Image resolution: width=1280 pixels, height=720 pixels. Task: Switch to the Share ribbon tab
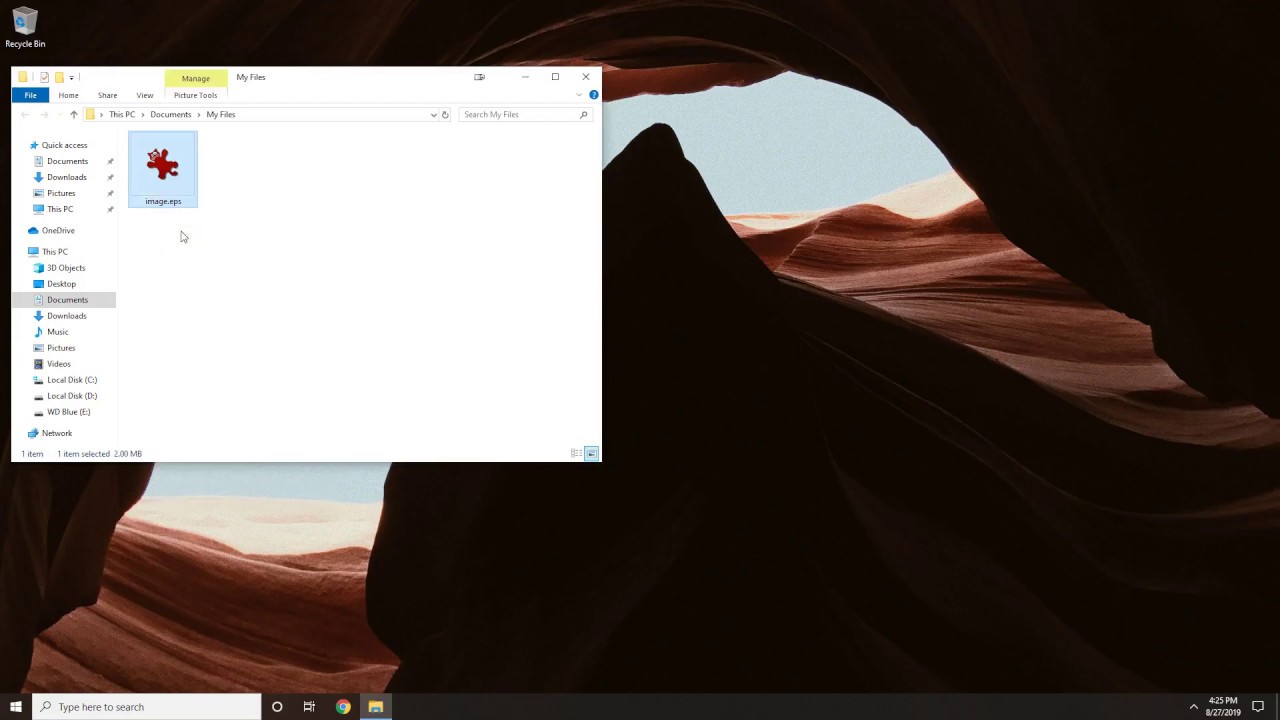click(107, 95)
